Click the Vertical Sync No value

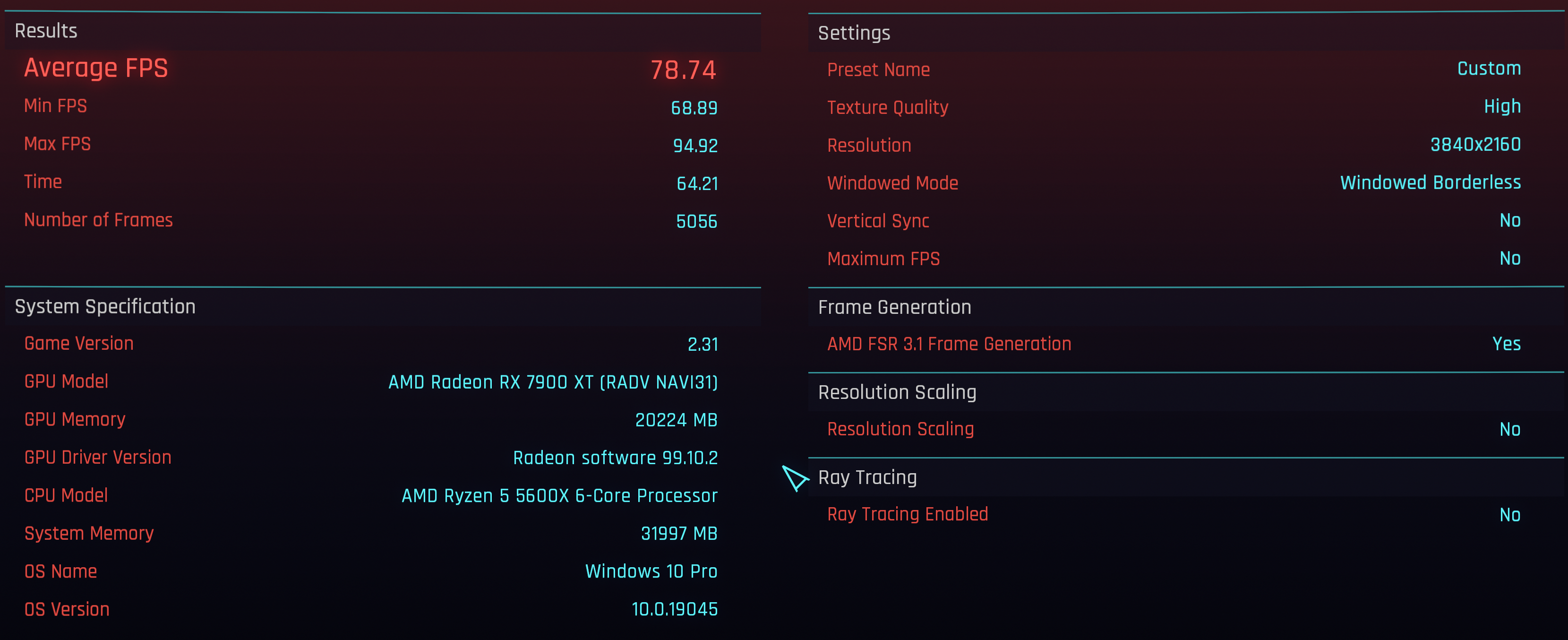[x=1509, y=220]
